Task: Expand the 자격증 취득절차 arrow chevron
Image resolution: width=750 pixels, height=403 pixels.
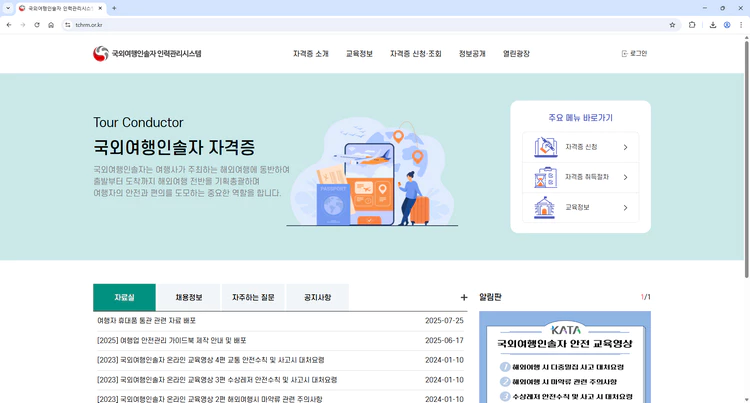Action: click(x=625, y=178)
